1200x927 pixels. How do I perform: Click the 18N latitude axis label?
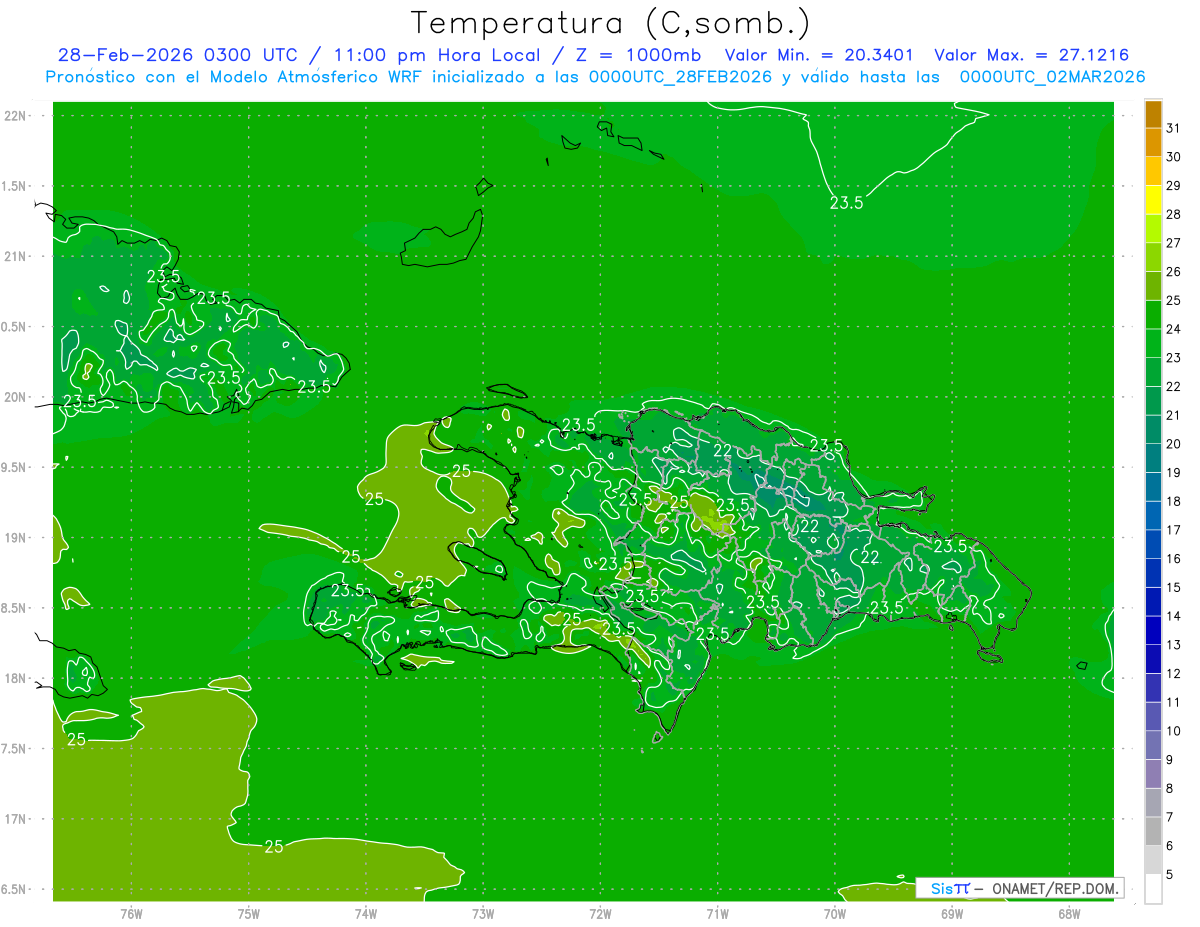(17, 679)
